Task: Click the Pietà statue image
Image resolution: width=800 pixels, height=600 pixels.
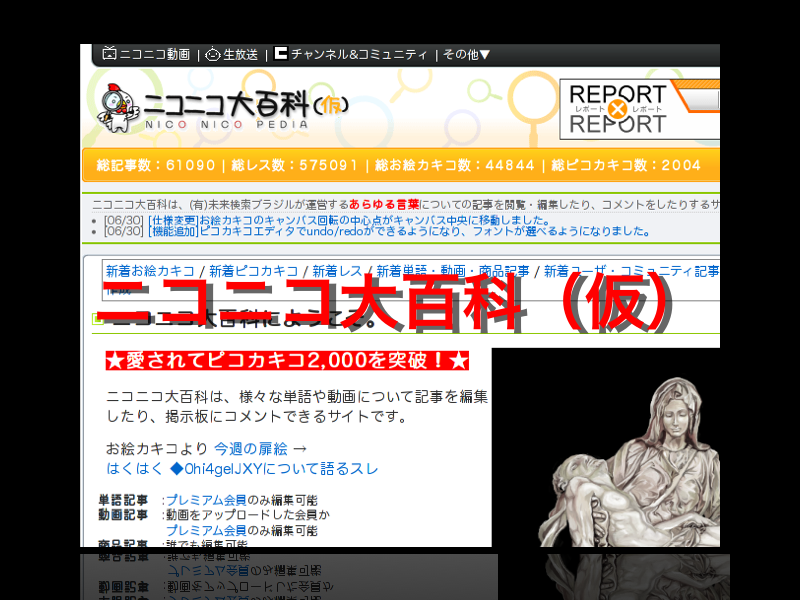Action: tap(630, 462)
